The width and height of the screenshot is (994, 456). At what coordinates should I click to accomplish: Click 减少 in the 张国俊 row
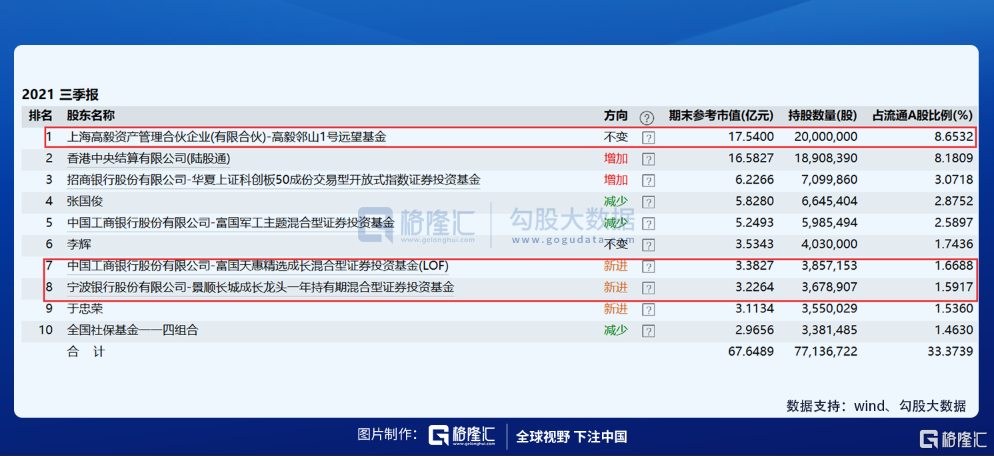[x=616, y=202]
